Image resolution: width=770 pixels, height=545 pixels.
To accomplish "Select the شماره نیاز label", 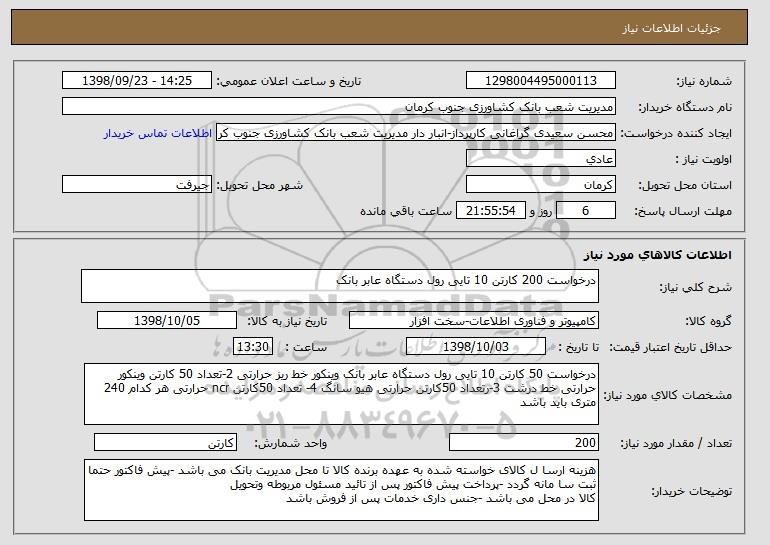I will pos(704,81).
